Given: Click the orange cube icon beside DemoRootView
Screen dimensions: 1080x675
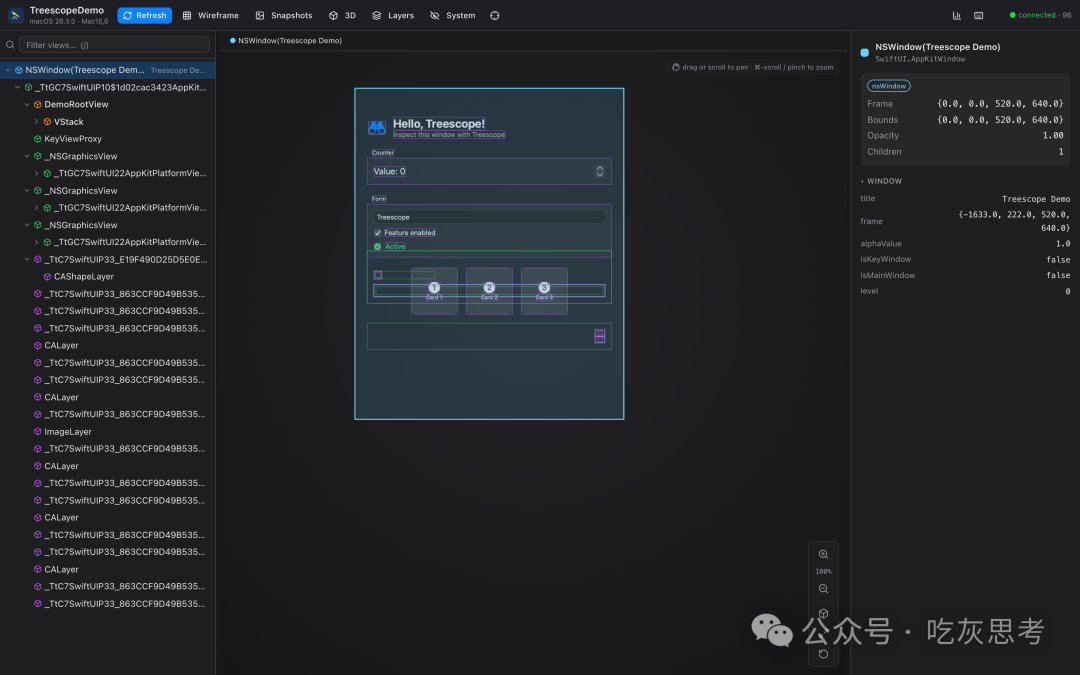Looking at the screenshot, I should pos(38,105).
